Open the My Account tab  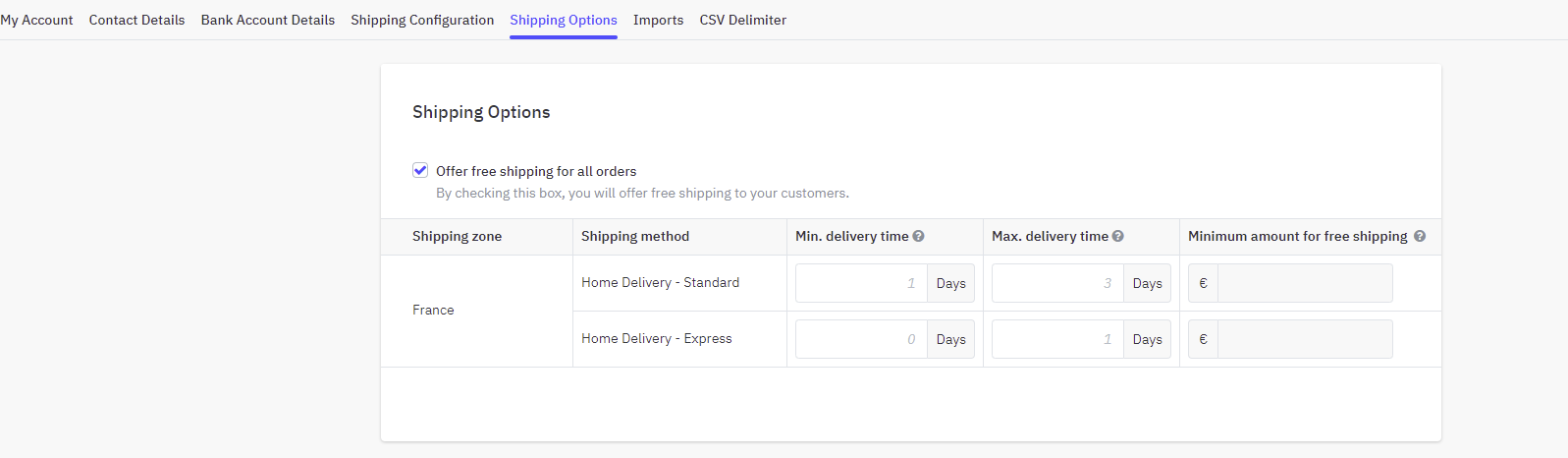pos(36,20)
